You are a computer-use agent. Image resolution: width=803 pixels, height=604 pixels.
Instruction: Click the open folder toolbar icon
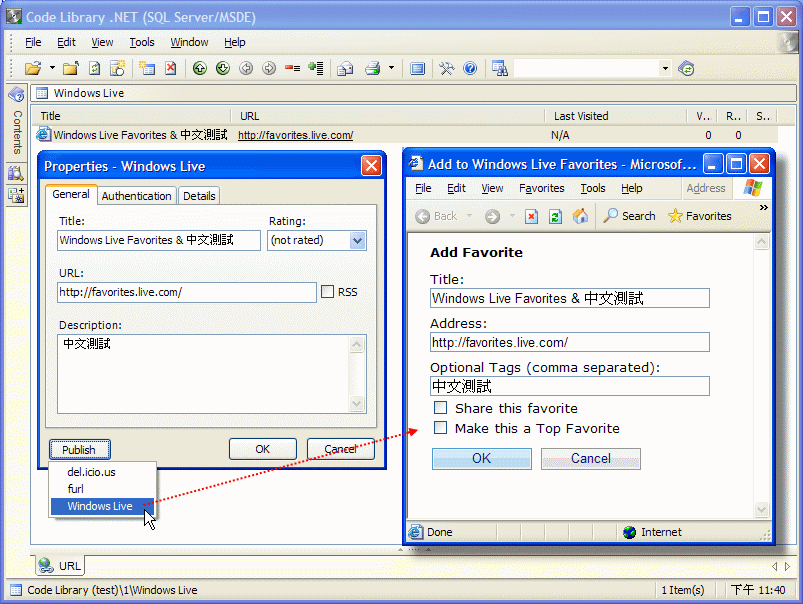coord(33,68)
